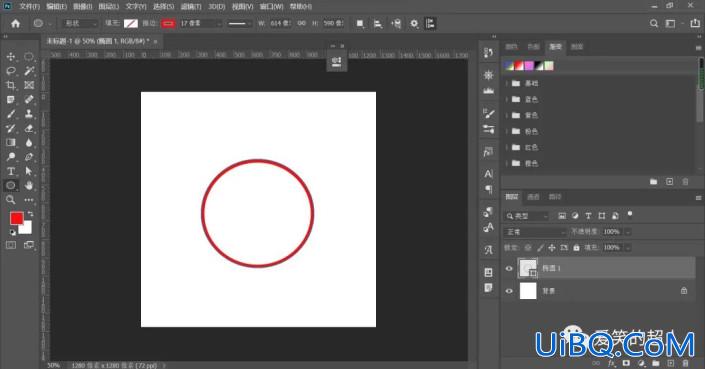Toggle type layer filter T icon
Viewport: 705px width, 369px height.
click(588, 216)
